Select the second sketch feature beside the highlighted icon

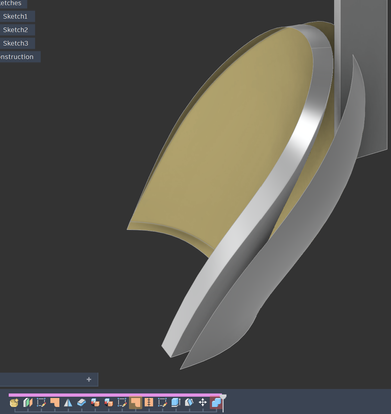[x=122, y=403]
